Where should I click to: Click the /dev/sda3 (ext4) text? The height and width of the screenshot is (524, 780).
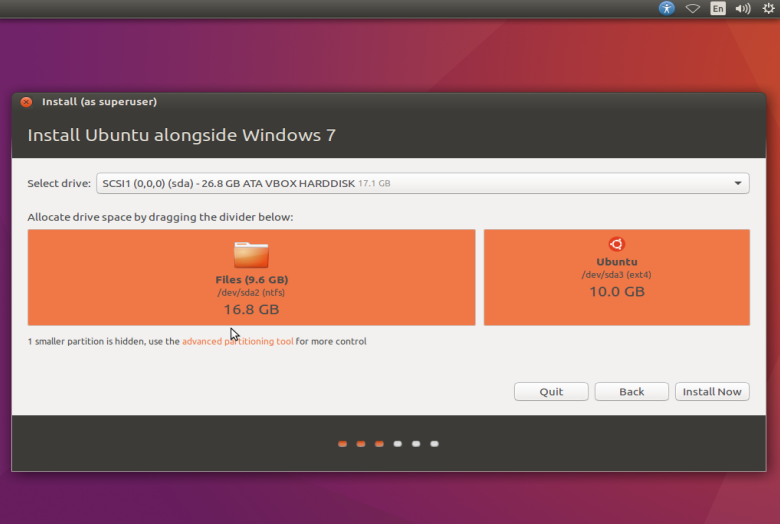(617, 275)
